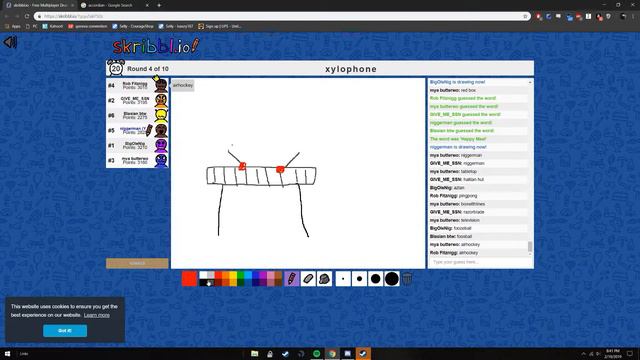Screen dimensions: 640x360
Task: Open the Learn more cookie link
Action: [97, 315]
